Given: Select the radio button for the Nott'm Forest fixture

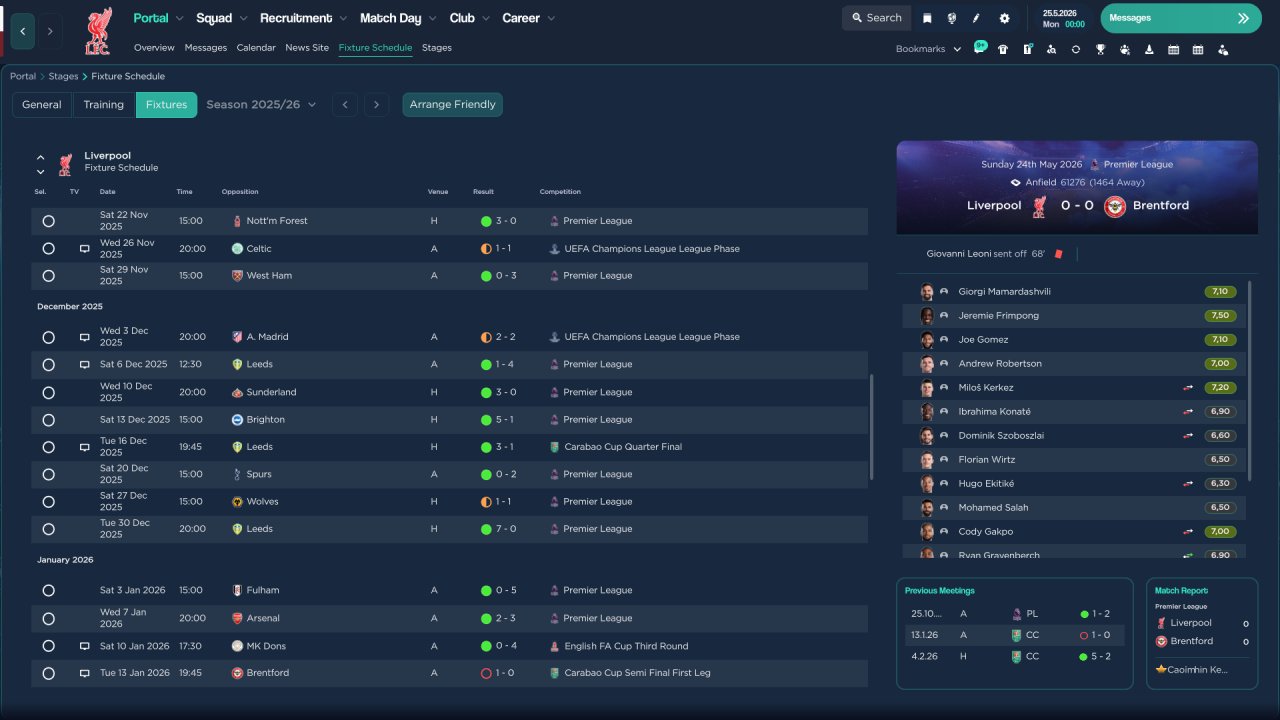Looking at the screenshot, I should [x=48, y=221].
